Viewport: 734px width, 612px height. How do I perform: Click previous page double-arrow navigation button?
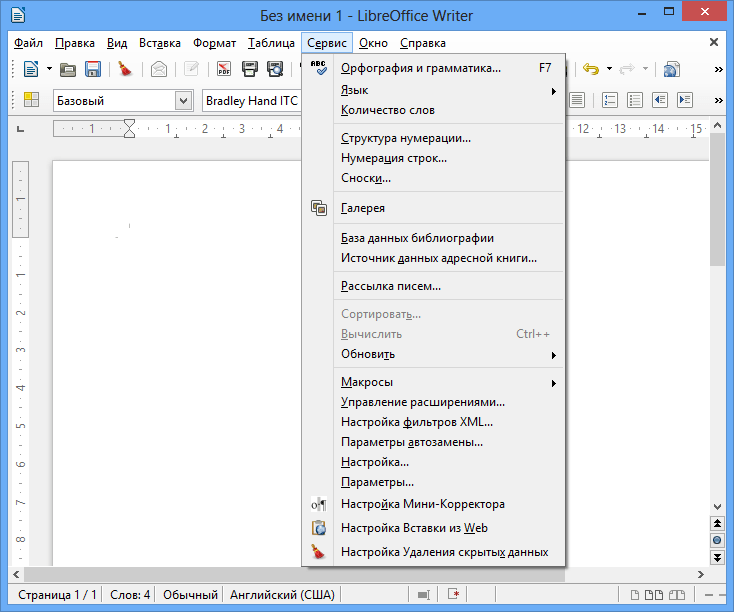717,524
